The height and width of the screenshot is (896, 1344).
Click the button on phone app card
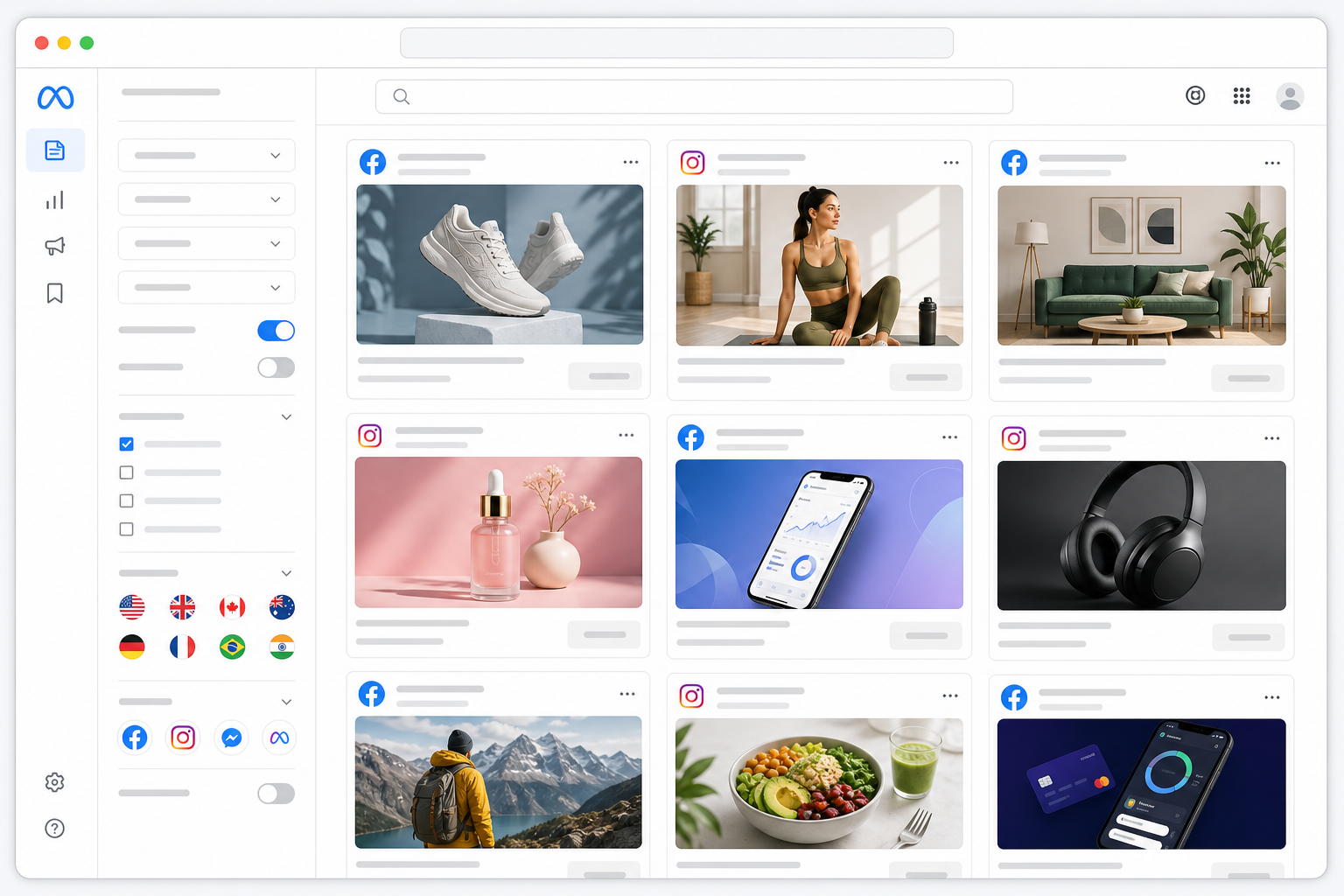(926, 635)
